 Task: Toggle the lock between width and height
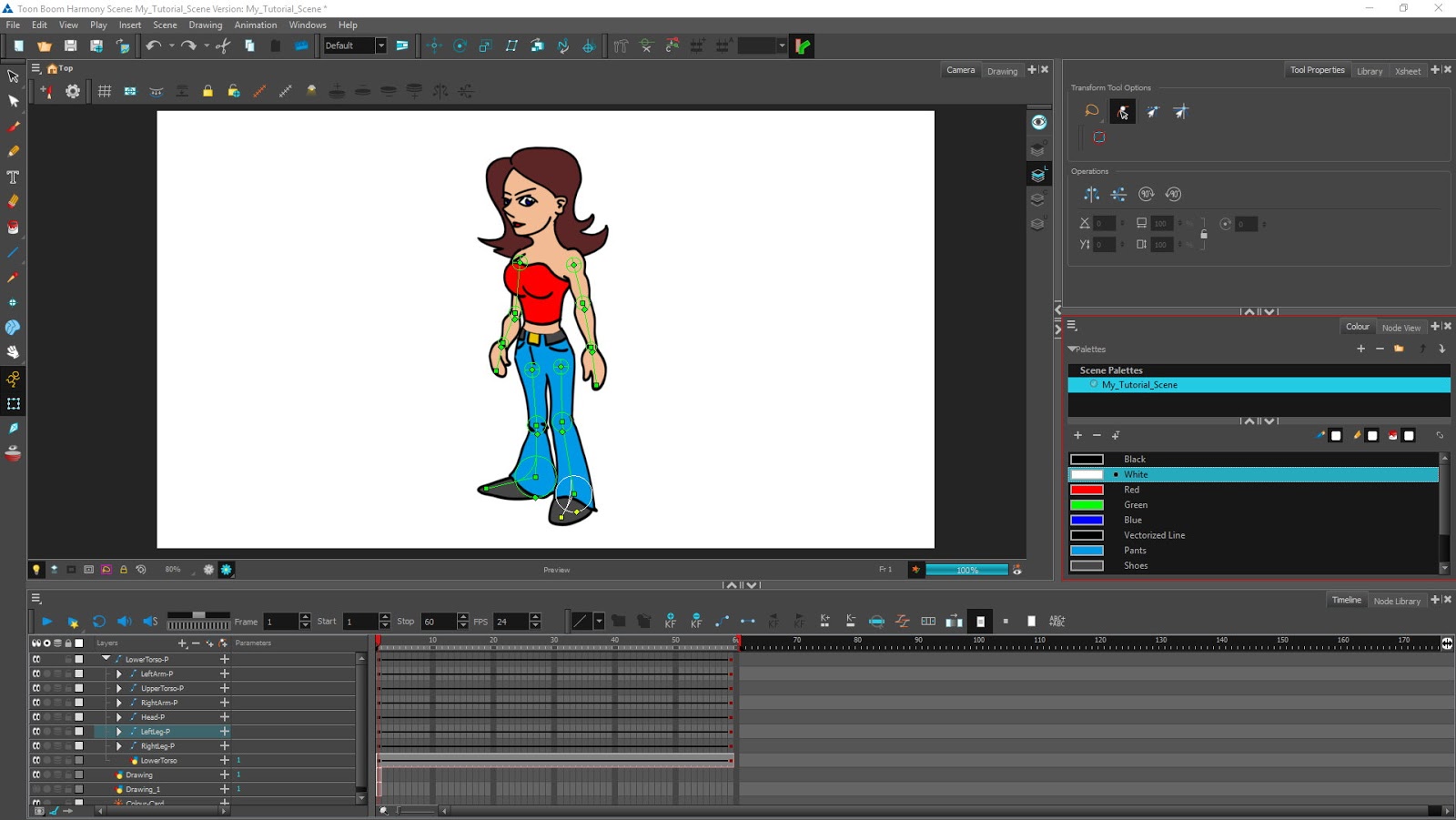tap(1204, 234)
